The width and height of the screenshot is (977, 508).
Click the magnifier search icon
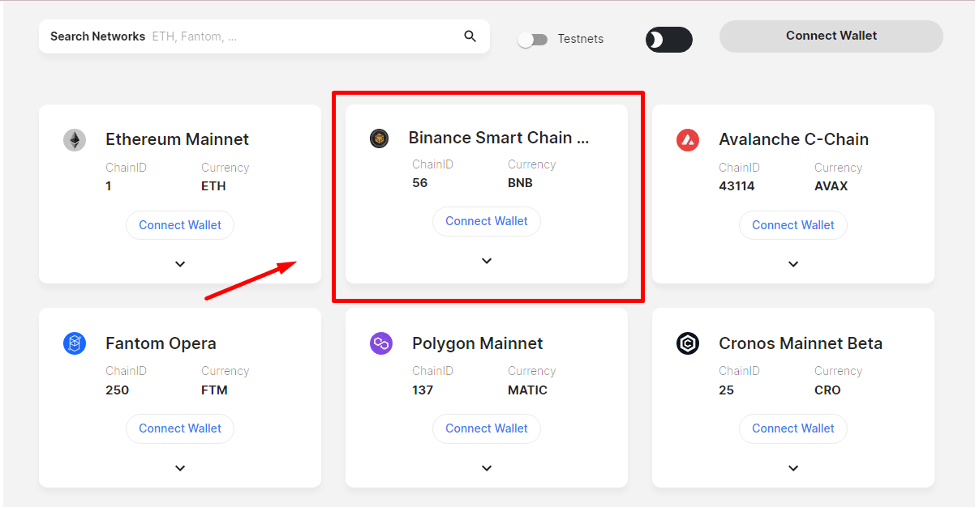click(470, 36)
